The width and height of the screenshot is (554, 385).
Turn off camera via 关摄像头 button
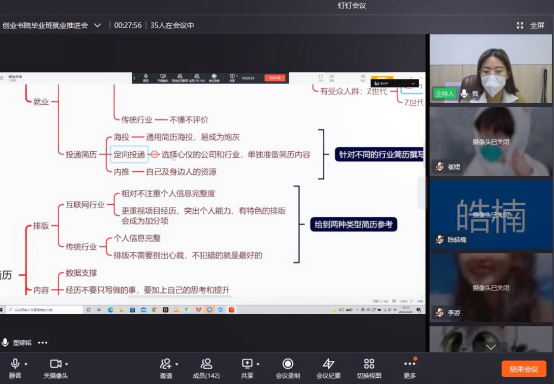pos(55,368)
